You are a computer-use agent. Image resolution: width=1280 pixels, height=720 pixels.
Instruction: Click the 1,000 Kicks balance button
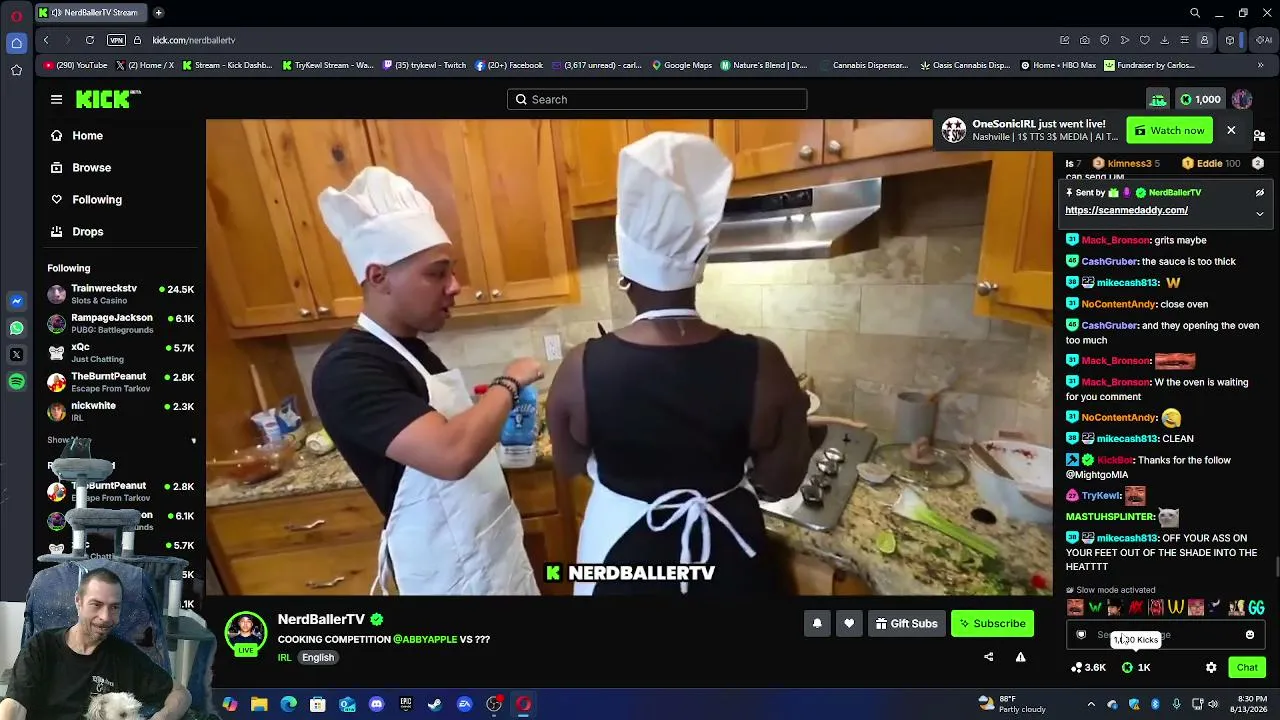tap(1200, 99)
